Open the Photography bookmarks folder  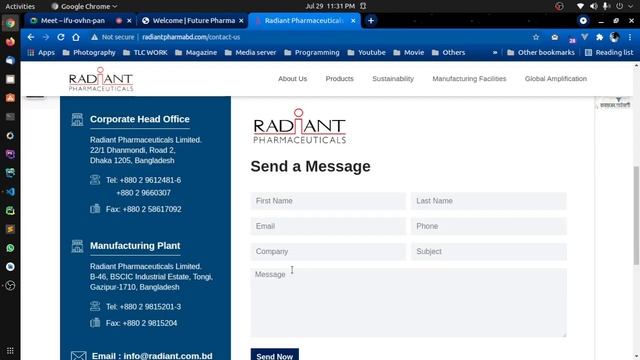89,53
